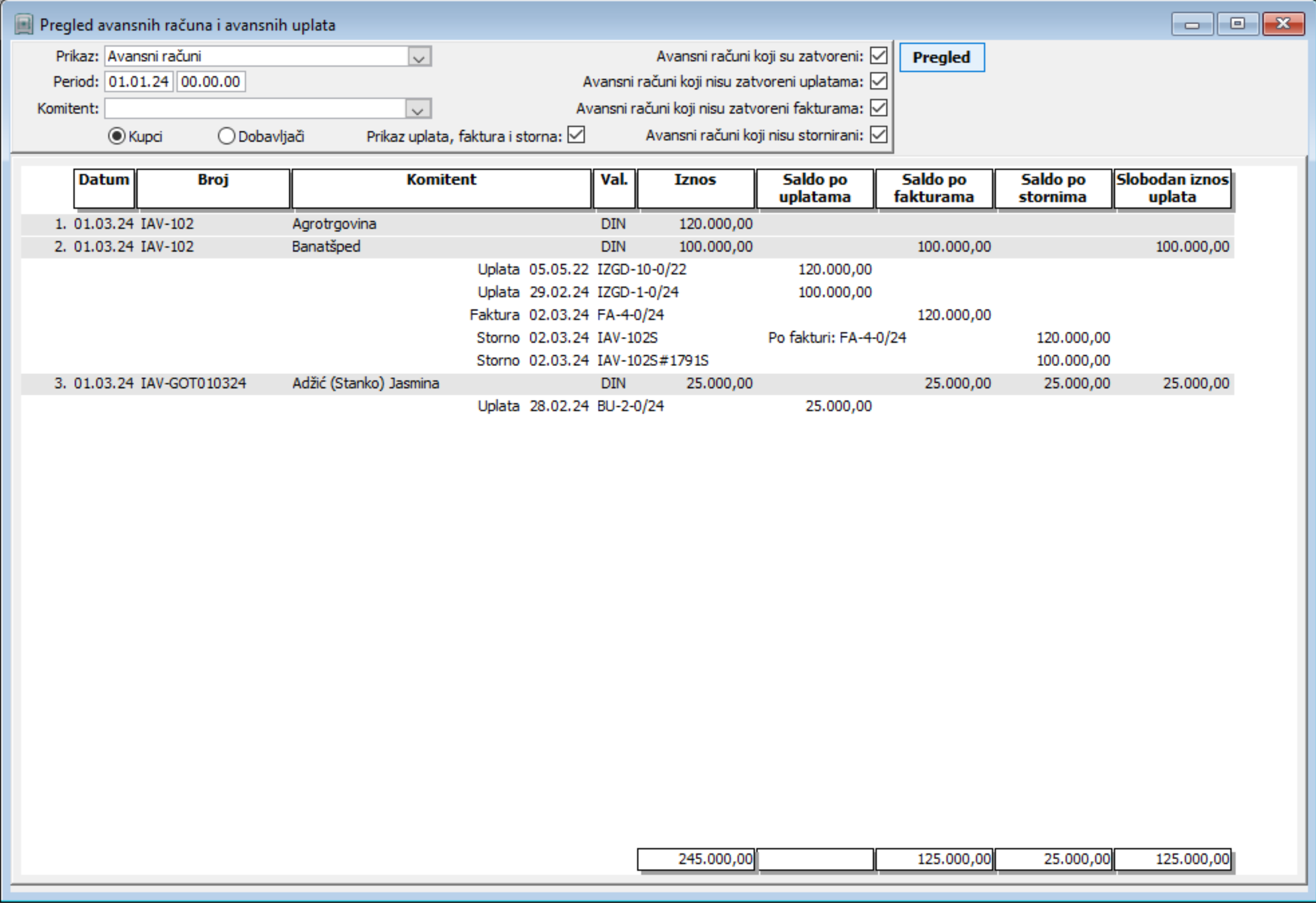Toggle računi koji nisu zatvoreni uplatama checkbox
This screenshot has height=903, width=1316.
click(878, 81)
